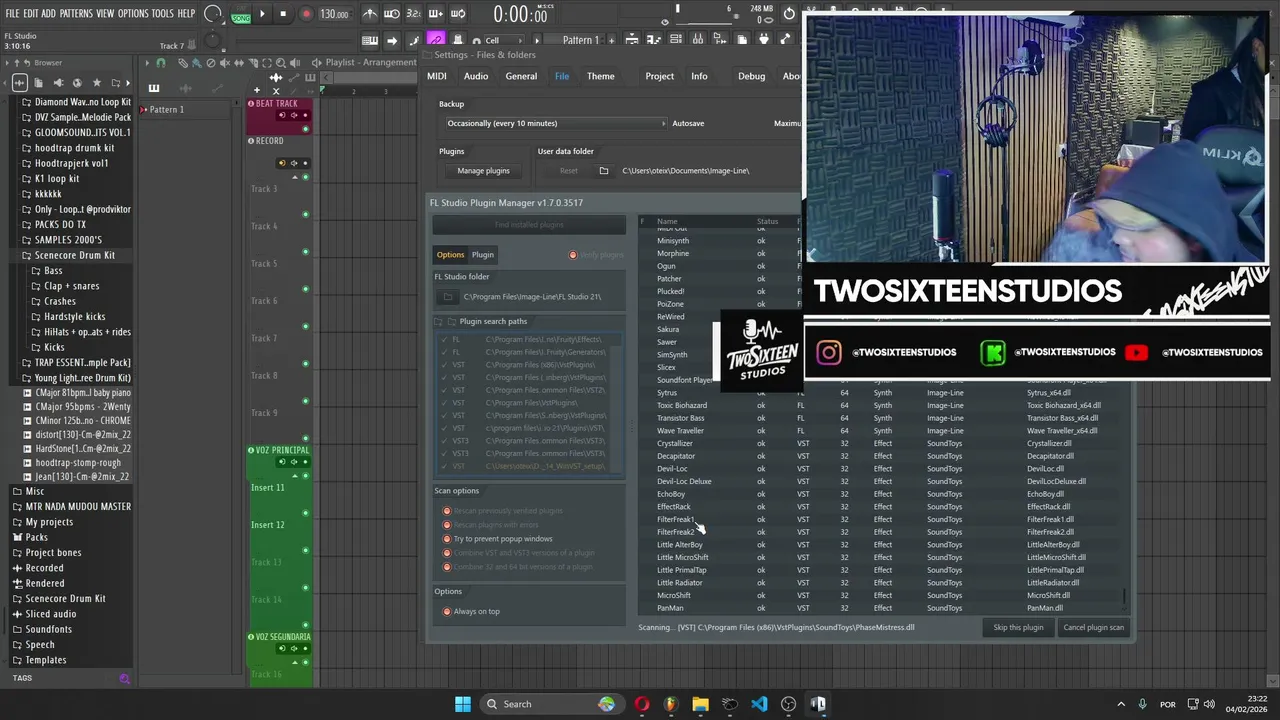The image size is (1280, 720).
Task: Open the piano roll keyboard icon
Action: coord(369,40)
